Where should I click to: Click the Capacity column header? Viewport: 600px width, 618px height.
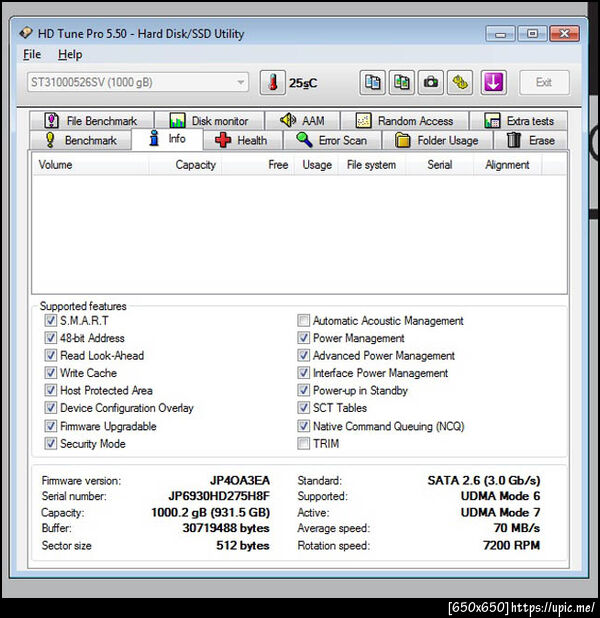(x=185, y=165)
